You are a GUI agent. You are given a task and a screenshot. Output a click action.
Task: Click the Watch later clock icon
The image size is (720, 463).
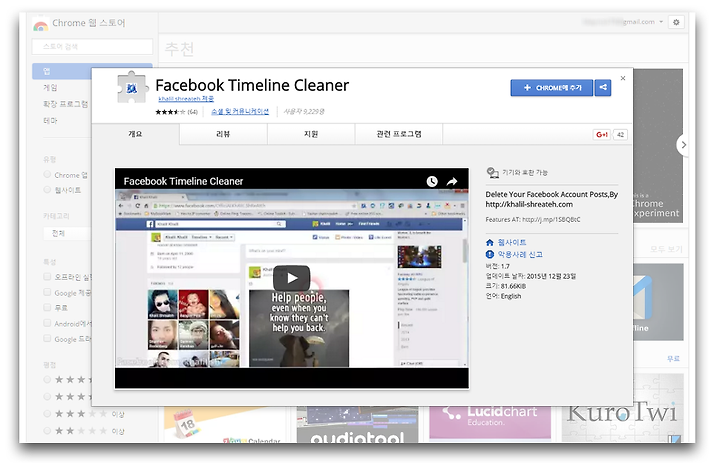[432, 181]
